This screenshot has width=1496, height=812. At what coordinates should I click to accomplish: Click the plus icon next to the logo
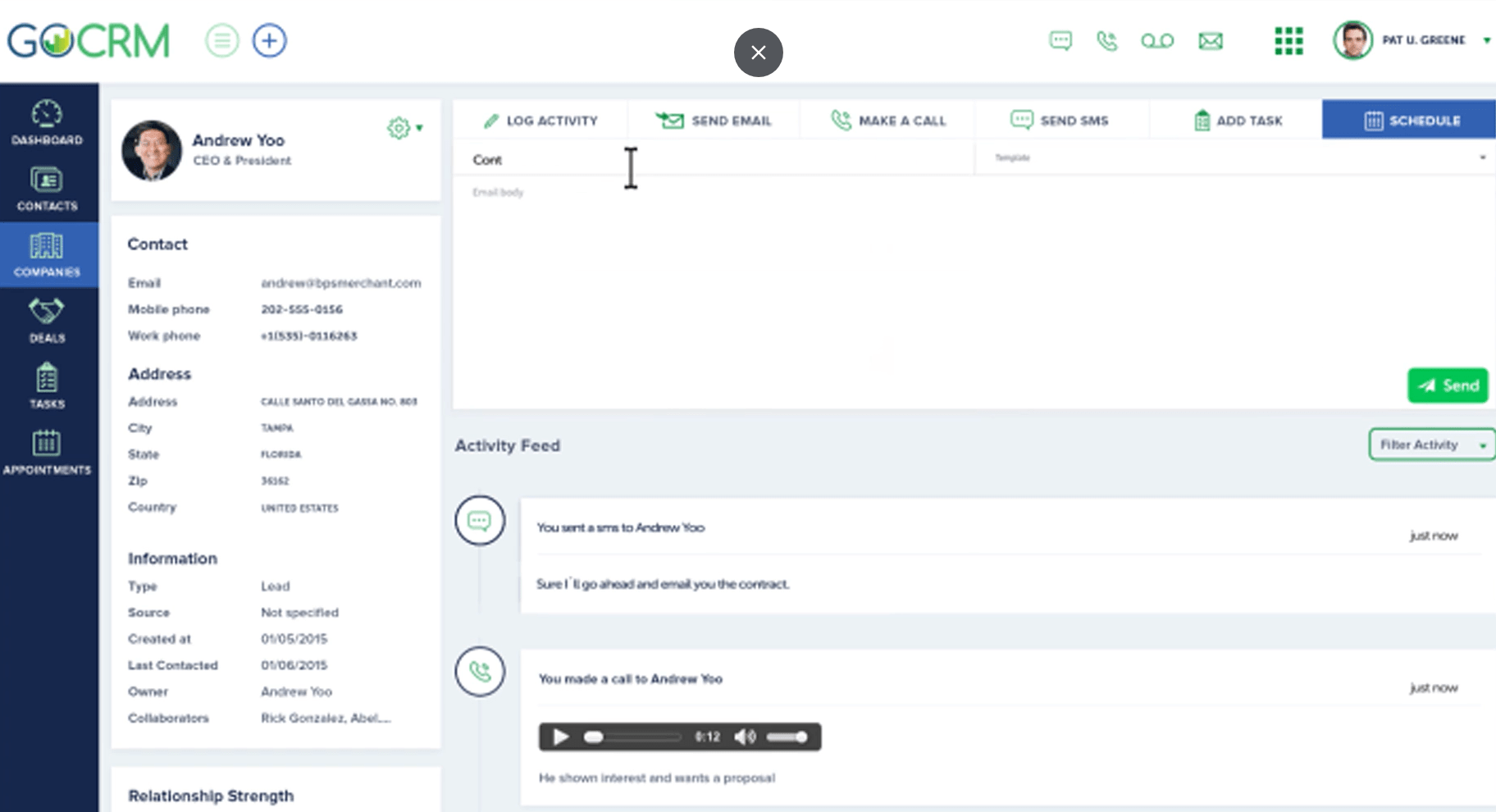click(x=268, y=39)
